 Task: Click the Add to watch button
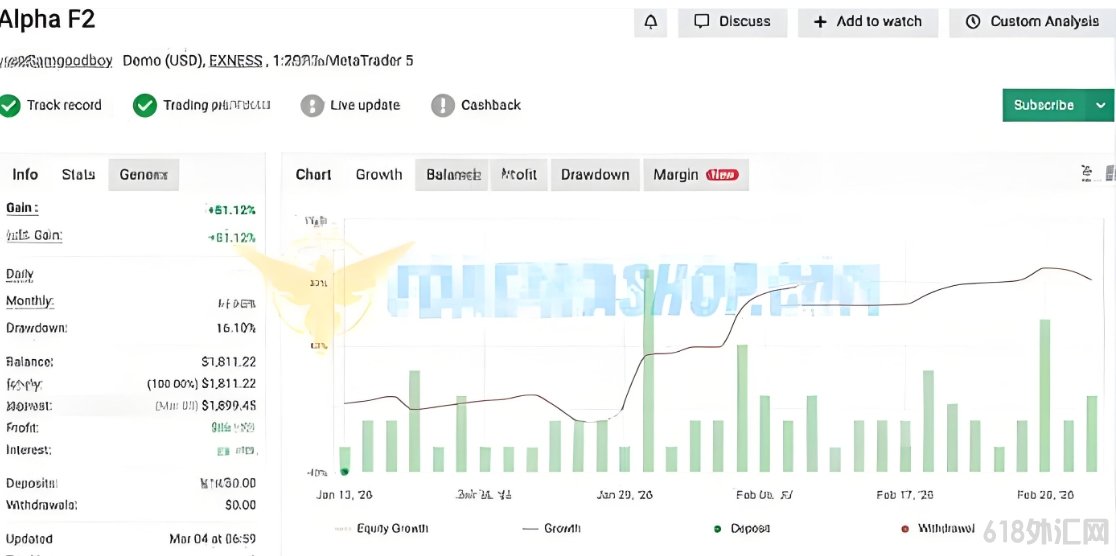click(868, 22)
